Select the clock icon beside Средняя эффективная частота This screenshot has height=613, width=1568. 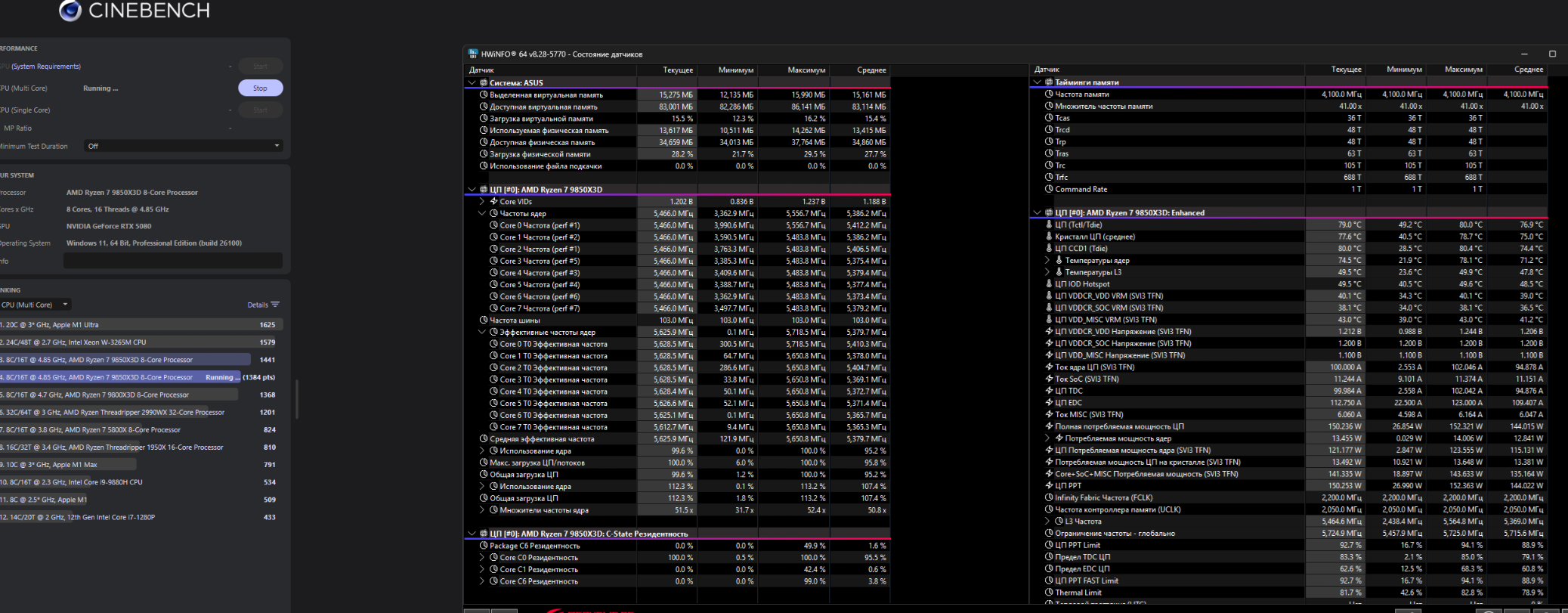pos(484,439)
